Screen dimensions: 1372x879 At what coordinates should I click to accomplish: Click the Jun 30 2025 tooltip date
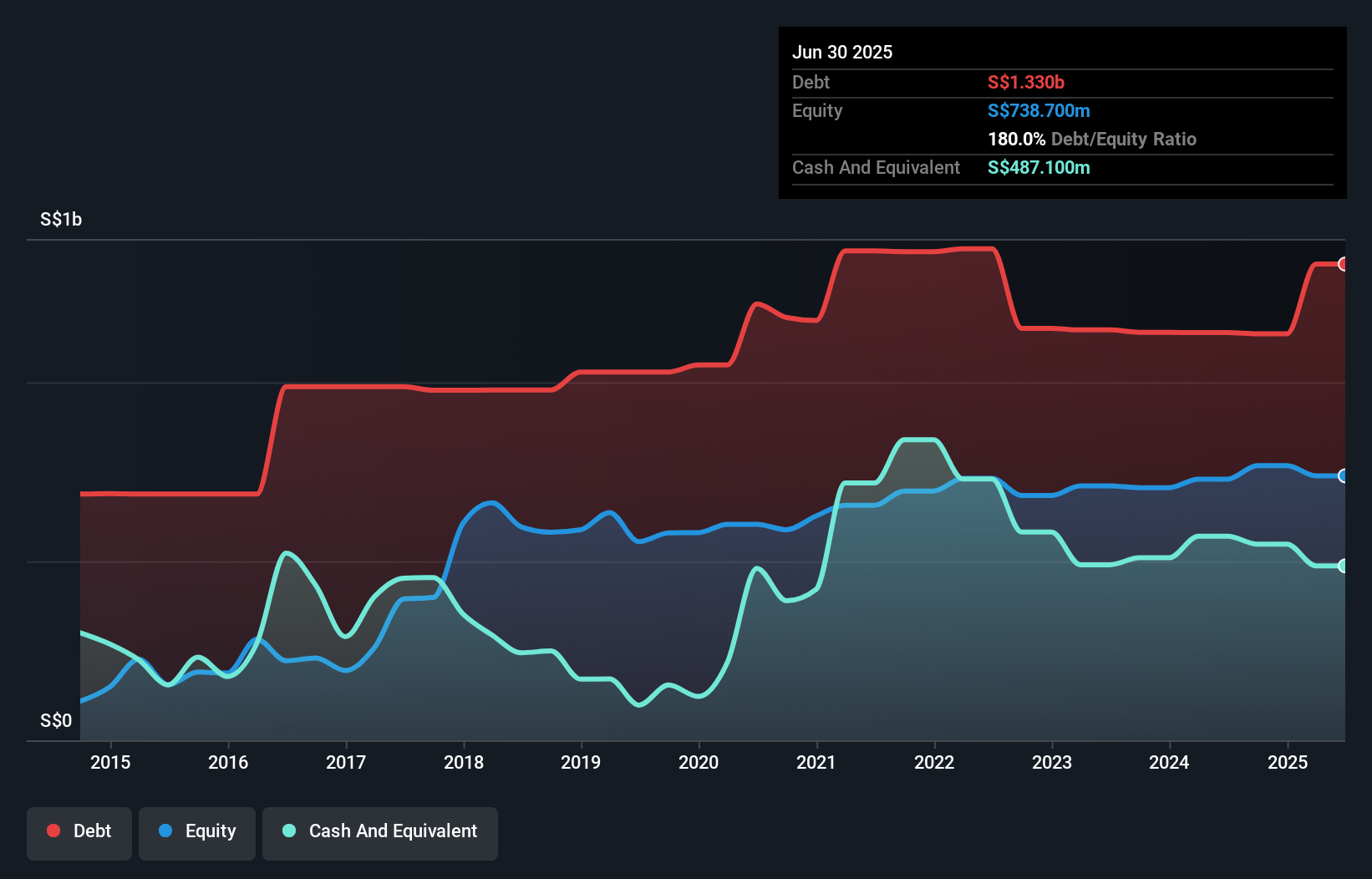842,52
